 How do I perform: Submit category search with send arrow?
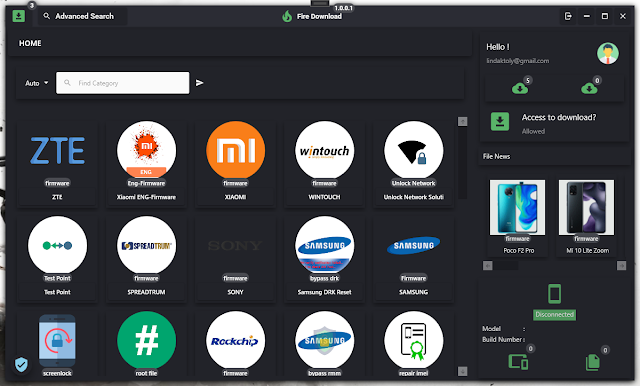(200, 83)
